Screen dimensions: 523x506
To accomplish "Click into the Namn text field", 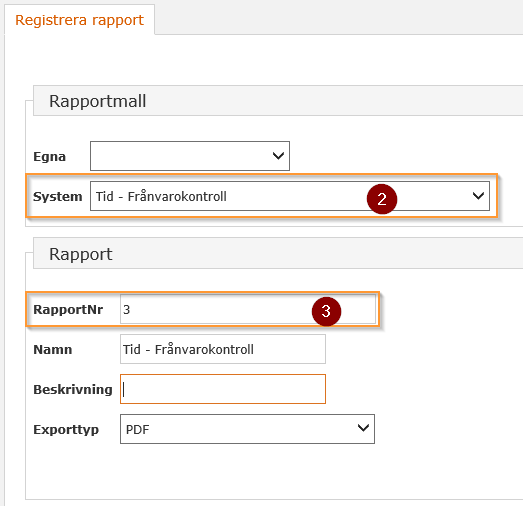I will (223, 349).
